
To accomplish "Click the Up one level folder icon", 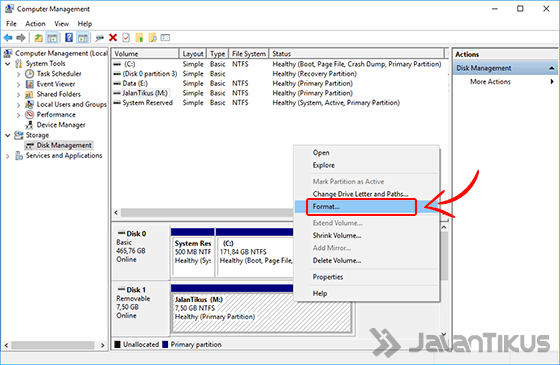I will 38,38.
